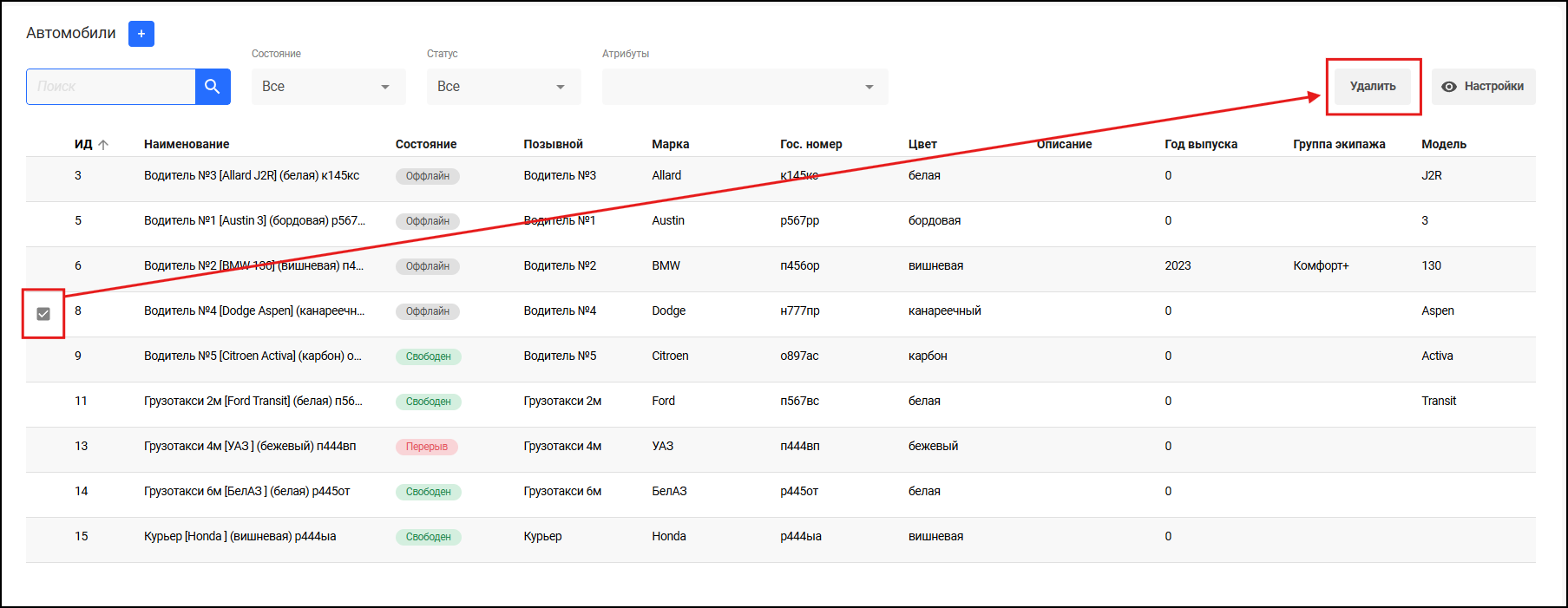This screenshot has width=1568, height=608.
Task: Click the eye icon in Настройки
Action: coord(1448,87)
